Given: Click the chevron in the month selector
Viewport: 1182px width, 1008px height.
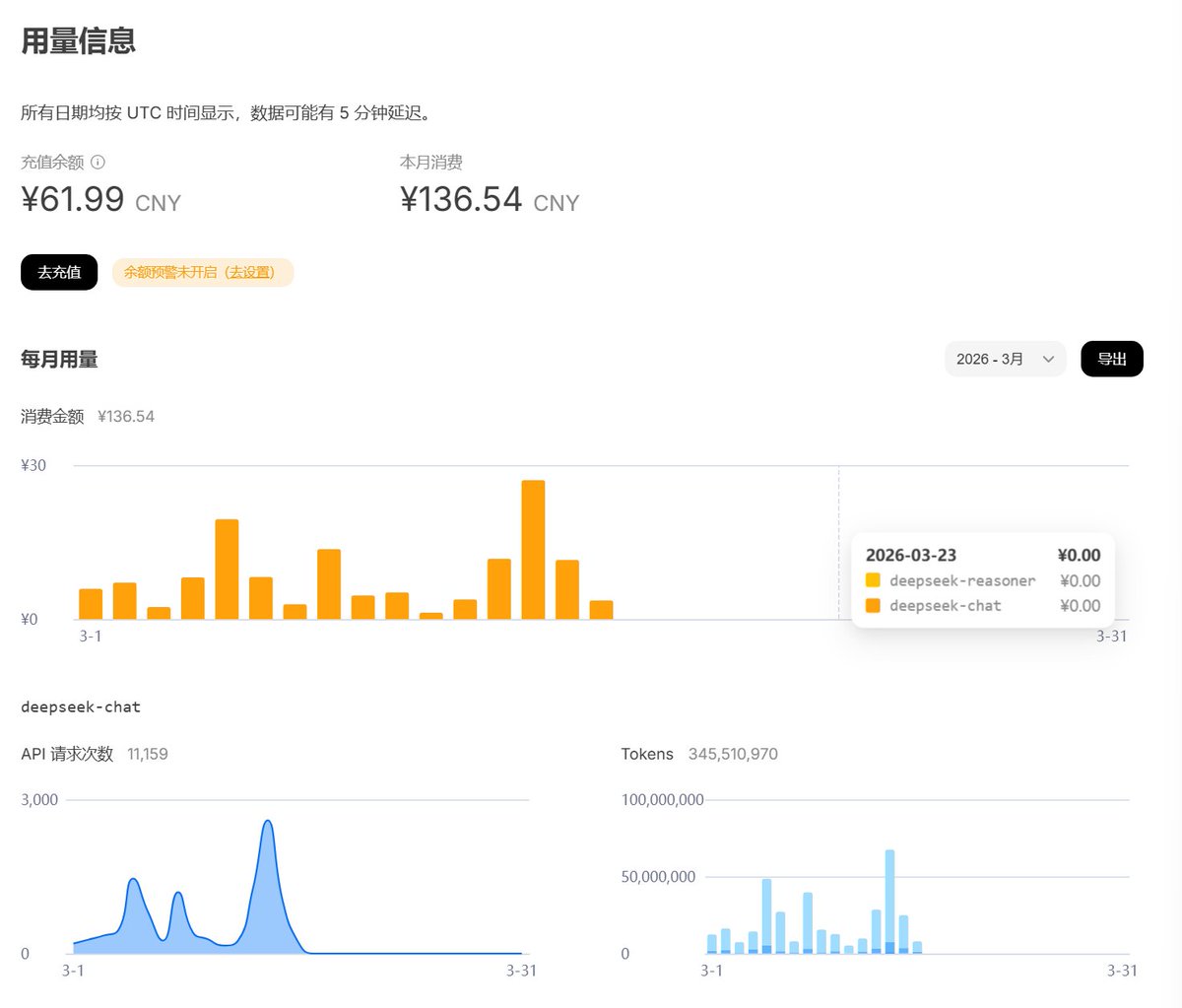Looking at the screenshot, I should point(1048,360).
